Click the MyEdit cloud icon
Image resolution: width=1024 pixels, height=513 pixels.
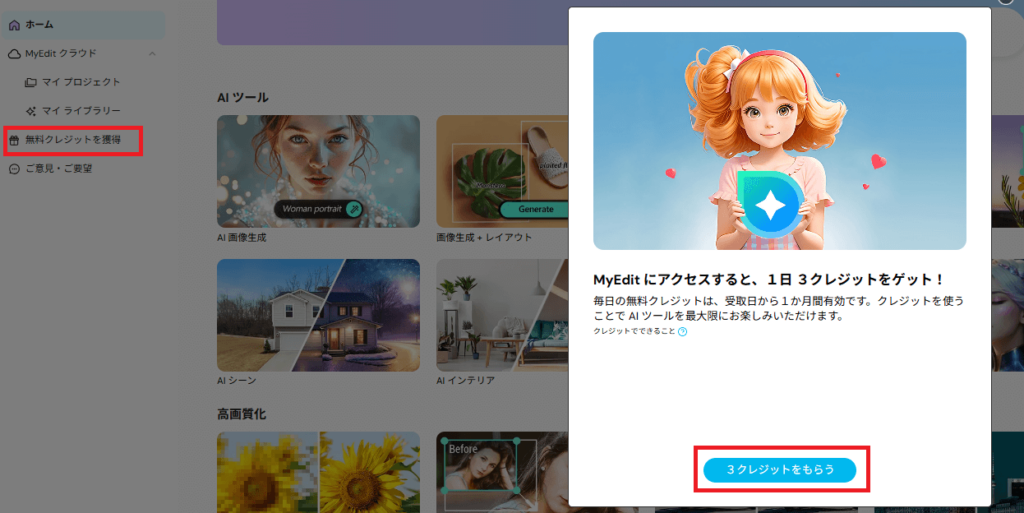coord(14,53)
